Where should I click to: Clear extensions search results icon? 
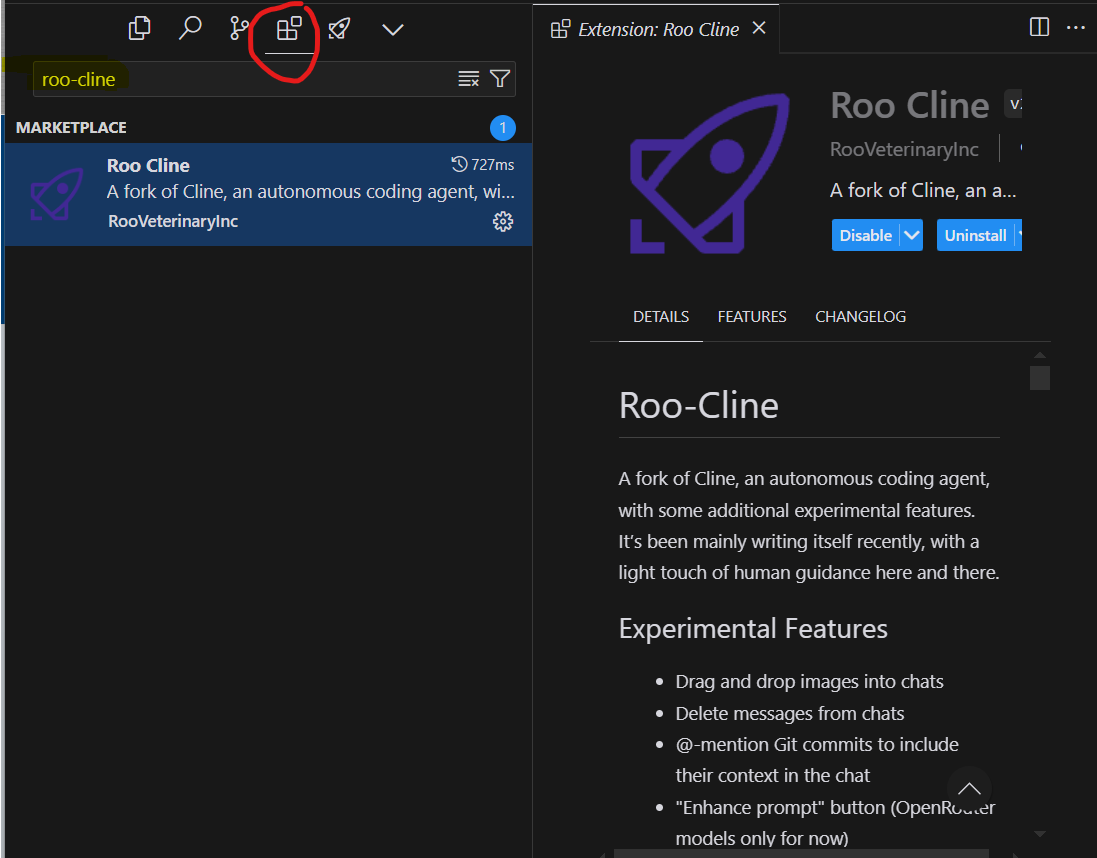tap(469, 78)
